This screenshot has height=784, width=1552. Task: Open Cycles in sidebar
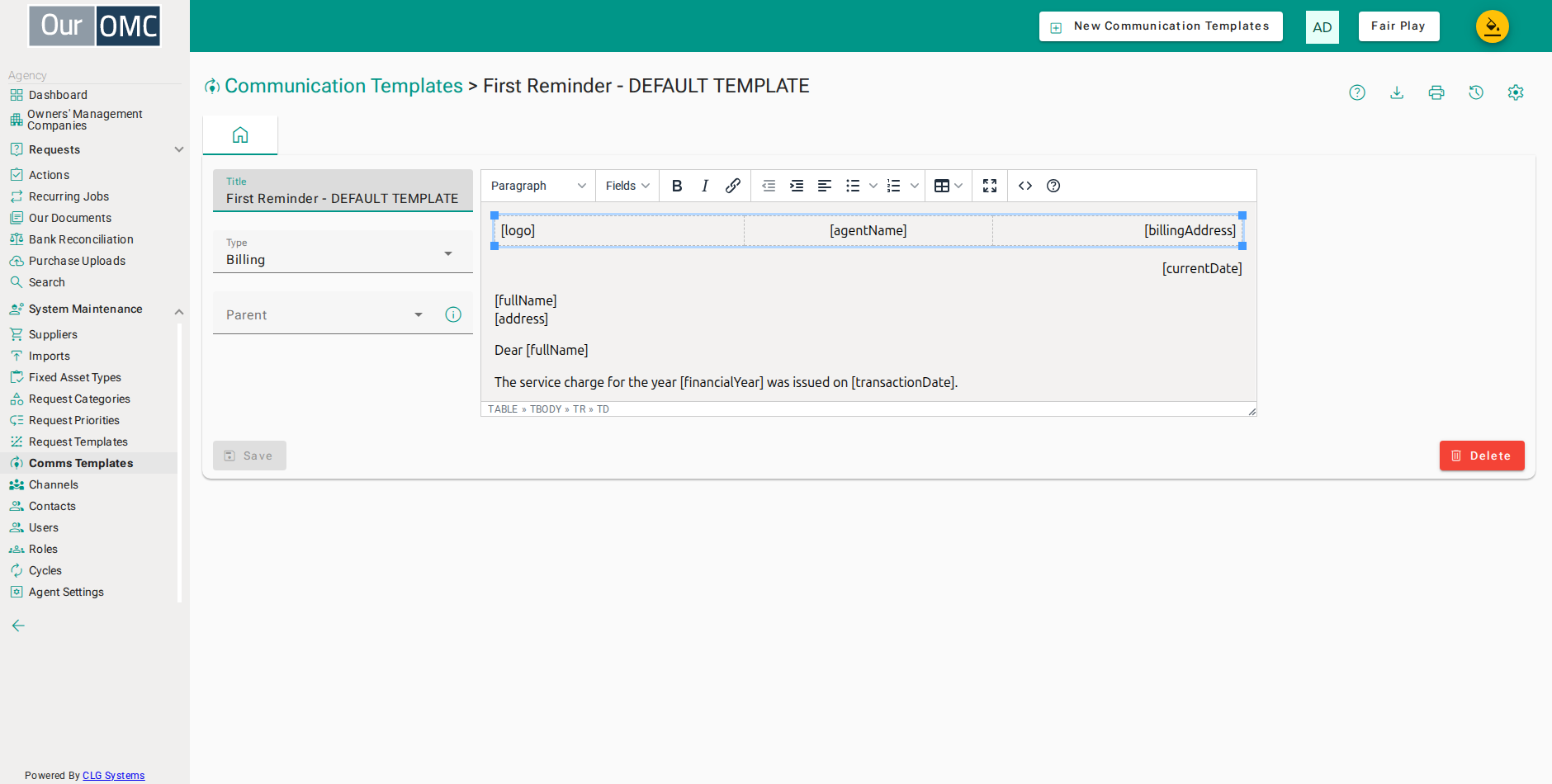[x=45, y=570]
